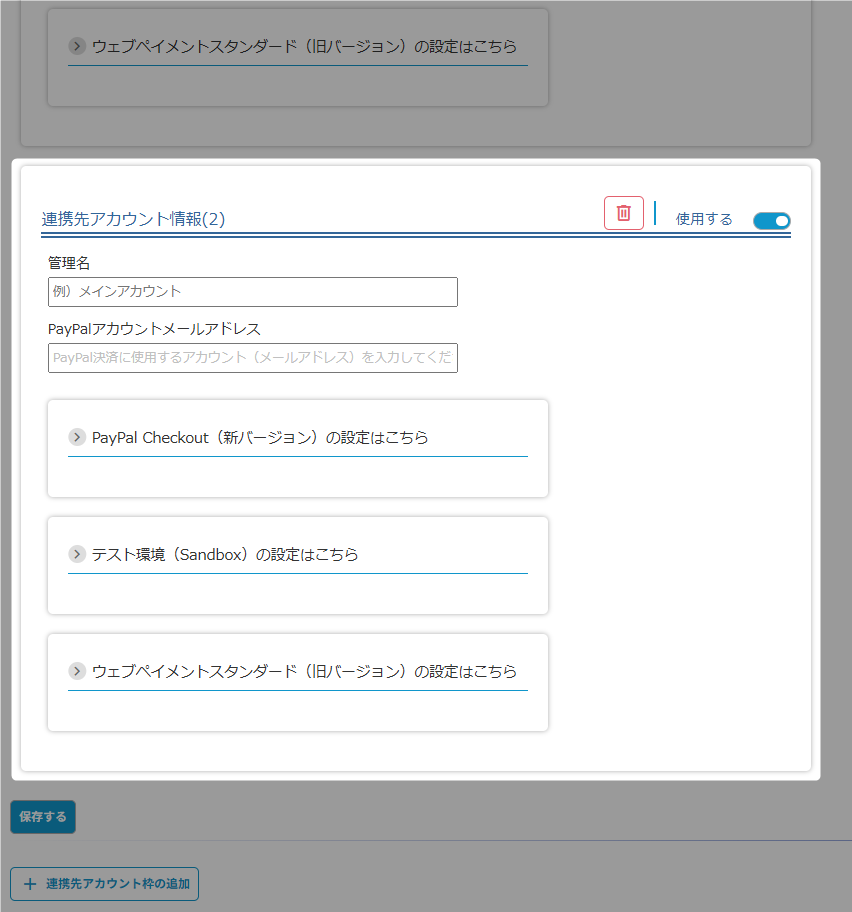The height and width of the screenshot is (912, 852).
Task: Click the PayPalアカウントメールアドレス input box
Action: pyautogui.click(x=252, y=358)
